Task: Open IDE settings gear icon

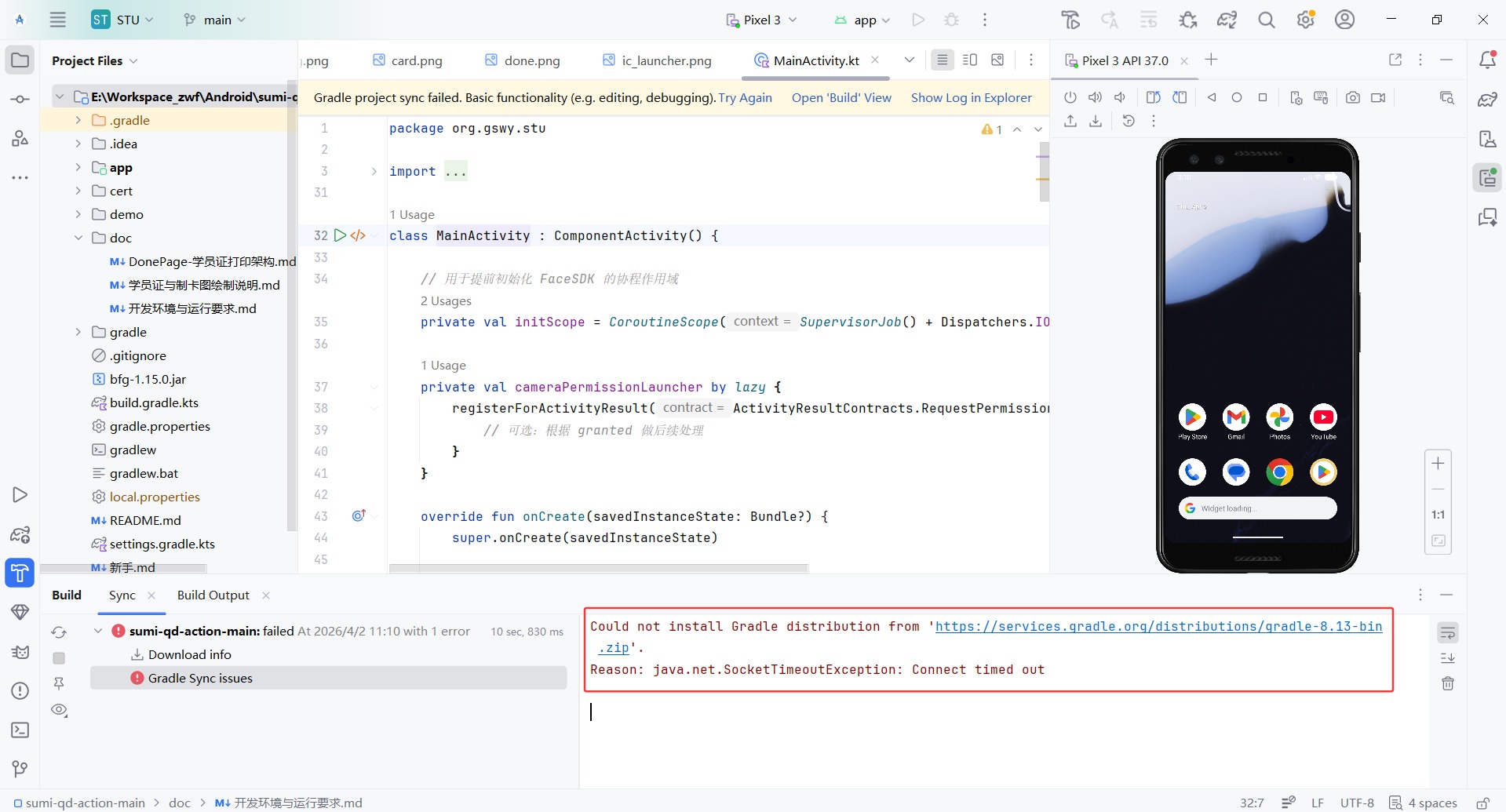Action: (x=1306, y=20)
